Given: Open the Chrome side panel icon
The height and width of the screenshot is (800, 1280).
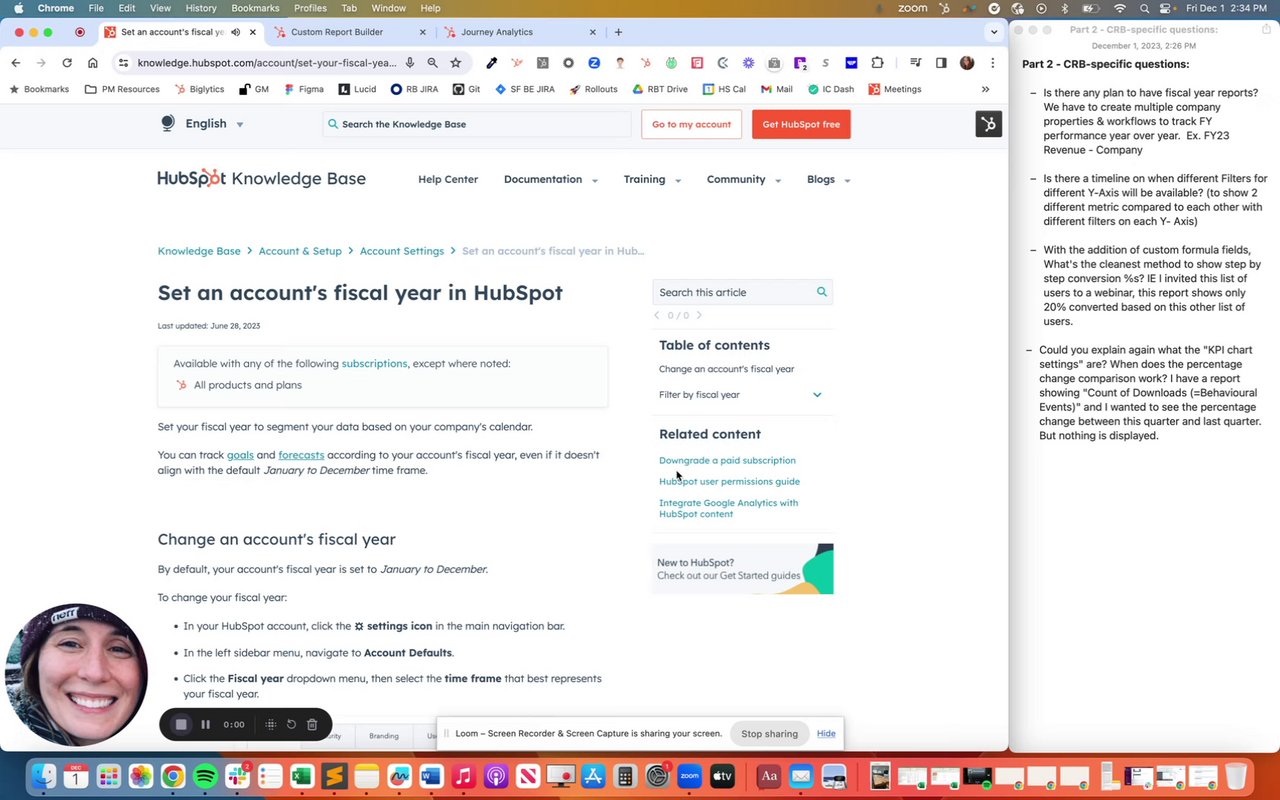Looking at the screenshot, I should [x=941, y=62].
